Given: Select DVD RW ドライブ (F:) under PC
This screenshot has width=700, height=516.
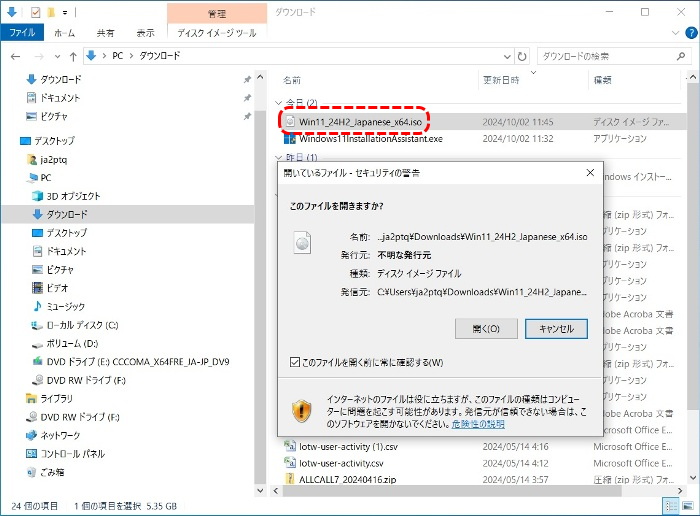Looking at the screenshot, I should pos(79,380).
